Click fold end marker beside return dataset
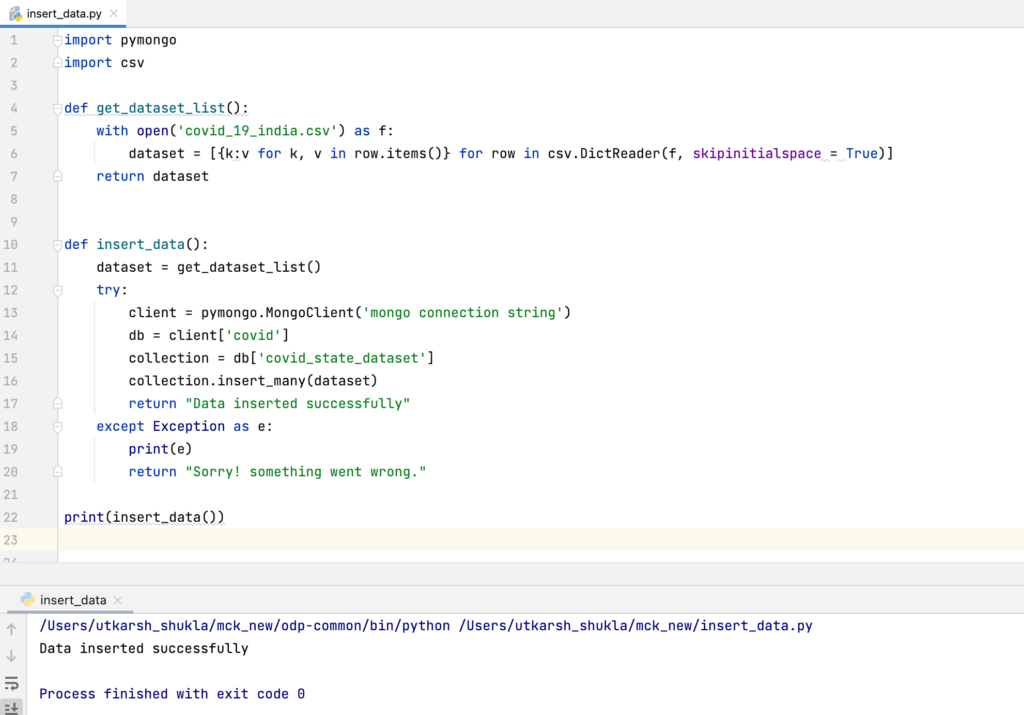 tap(58, 176)
